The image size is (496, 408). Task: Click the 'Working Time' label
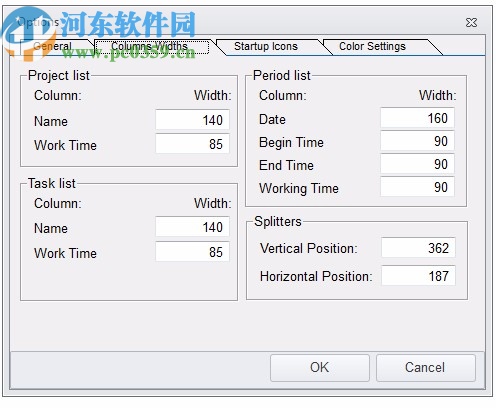pos(299,189)
